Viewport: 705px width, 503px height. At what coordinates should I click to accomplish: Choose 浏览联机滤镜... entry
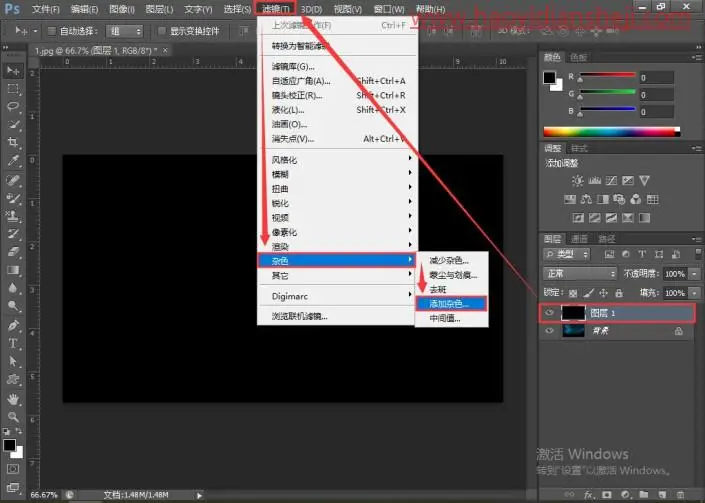tap(337, 316)
